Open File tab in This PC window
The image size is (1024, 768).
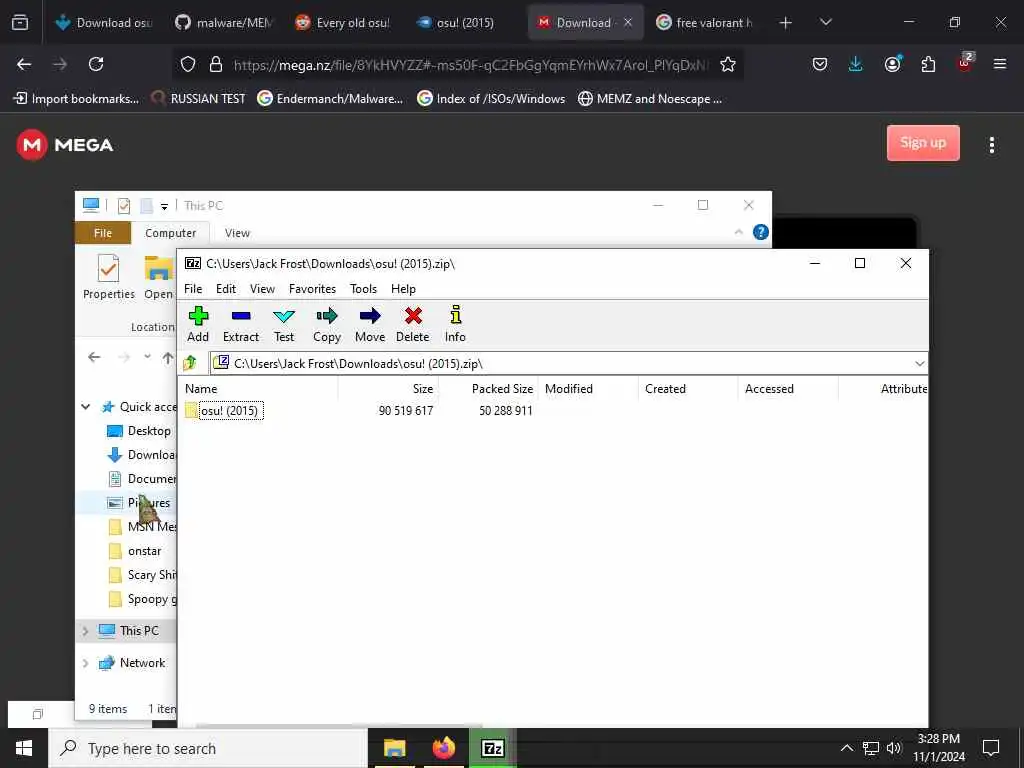coord(103,233)
